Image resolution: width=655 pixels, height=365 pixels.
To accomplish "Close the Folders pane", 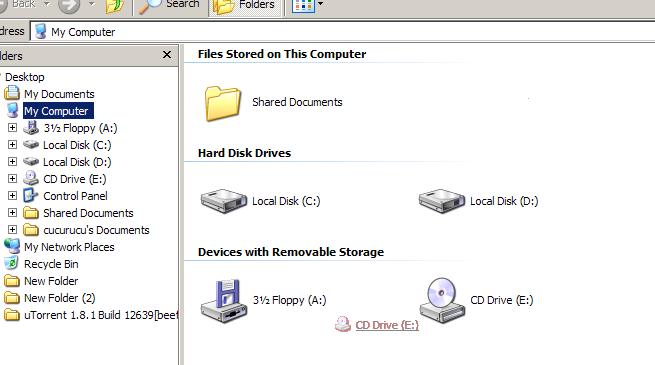I will 167,55.
